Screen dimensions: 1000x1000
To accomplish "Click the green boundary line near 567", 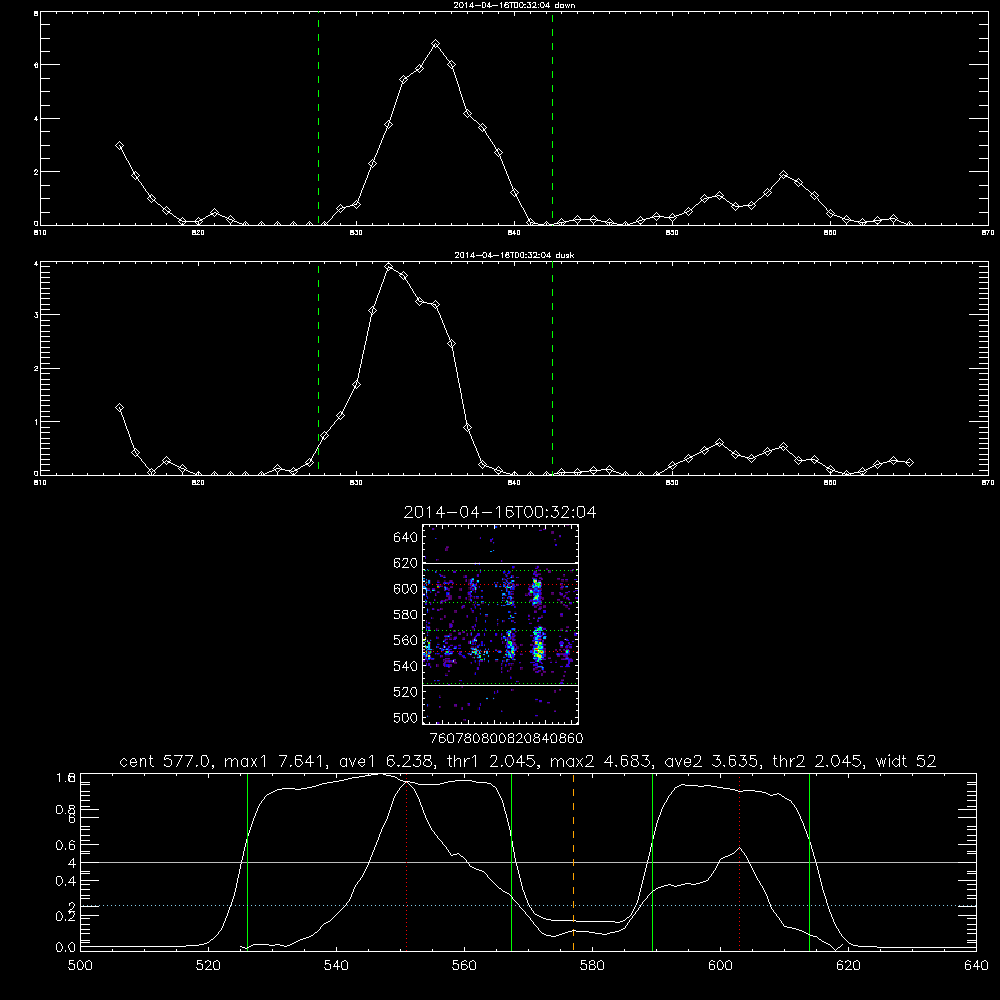I will (x=511, y=861).
